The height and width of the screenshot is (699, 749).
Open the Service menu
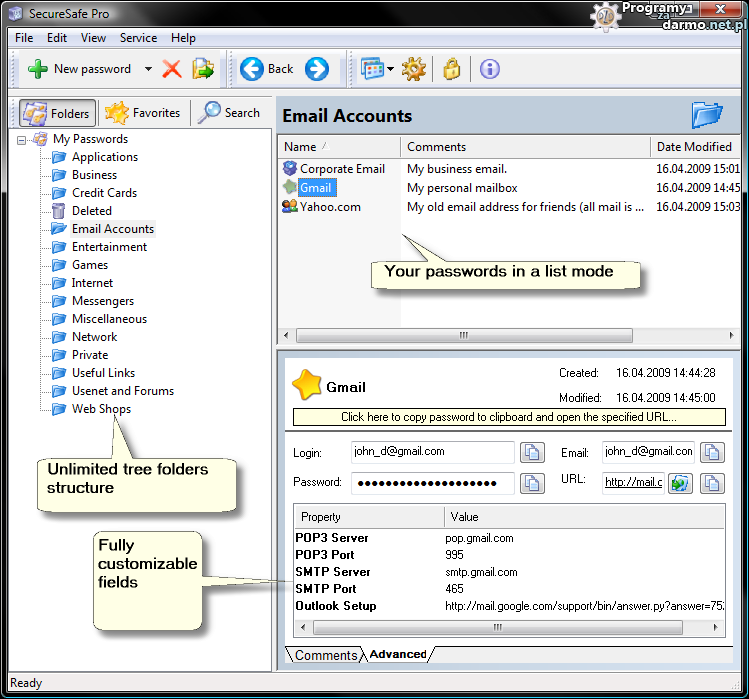point(138,38)
